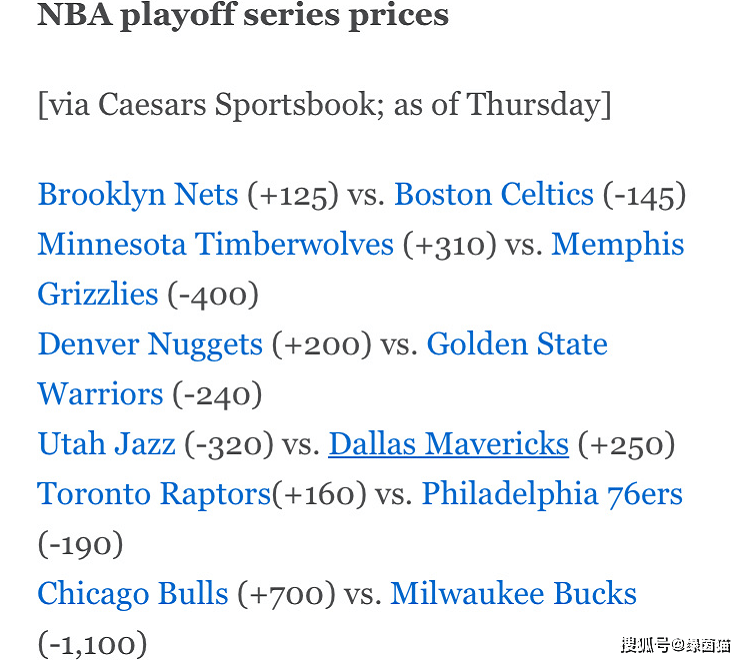745x662 pixels.
Task: Open the Brooklyn Nets link
Action: coord(138,195)
